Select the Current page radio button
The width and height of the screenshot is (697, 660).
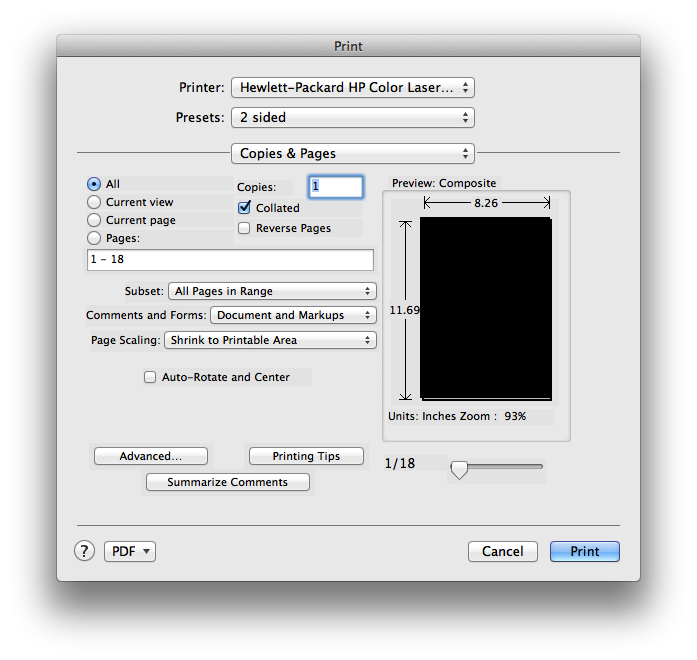[94, 220]
